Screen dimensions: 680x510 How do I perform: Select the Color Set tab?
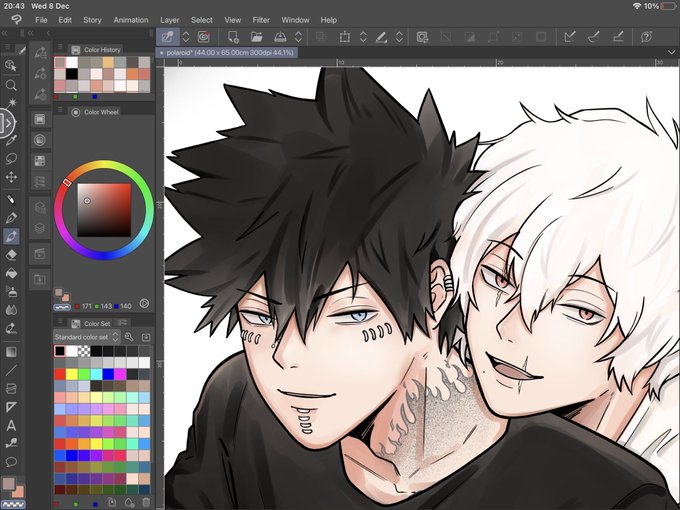point(91,324)
